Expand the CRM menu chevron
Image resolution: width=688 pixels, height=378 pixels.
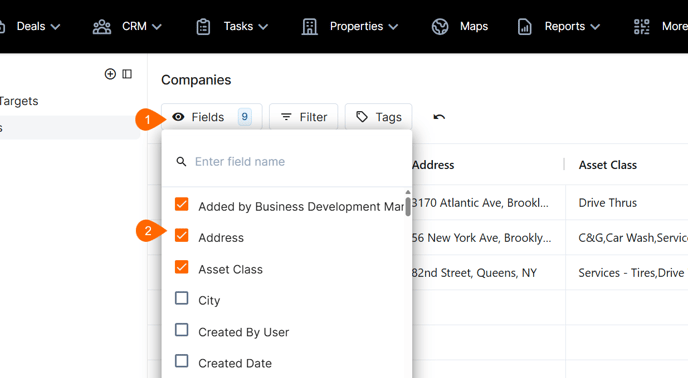pos(157,27)
